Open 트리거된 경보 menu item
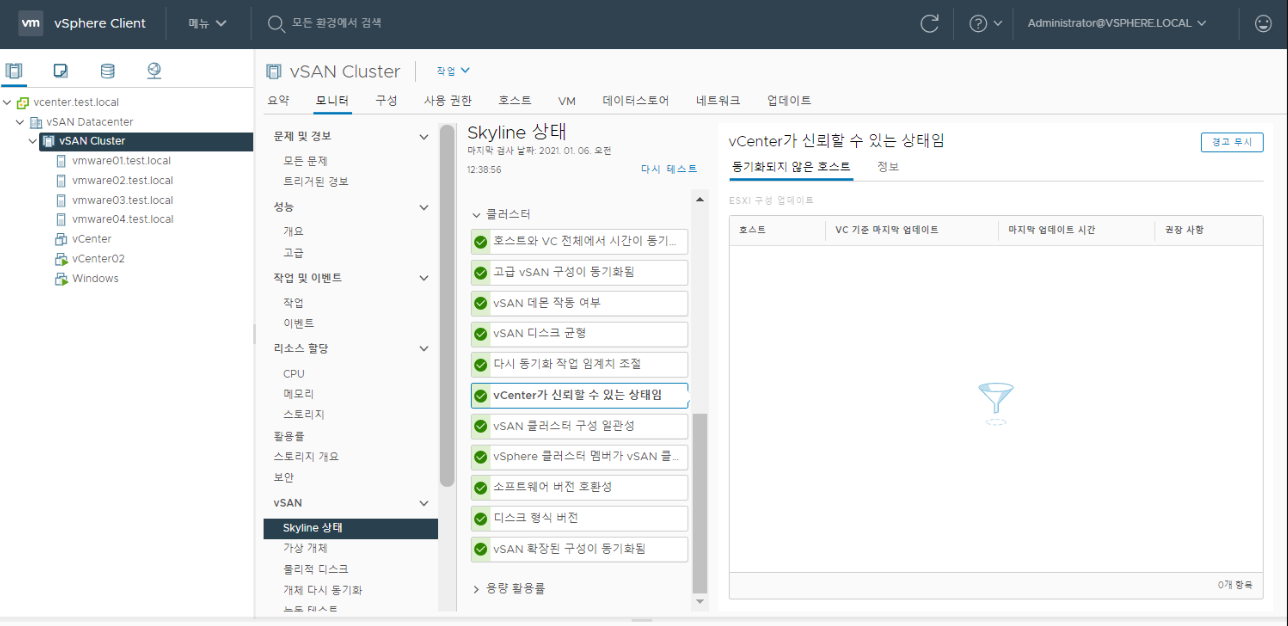Viewport: 1288px width, 626px height. (316, 181)
